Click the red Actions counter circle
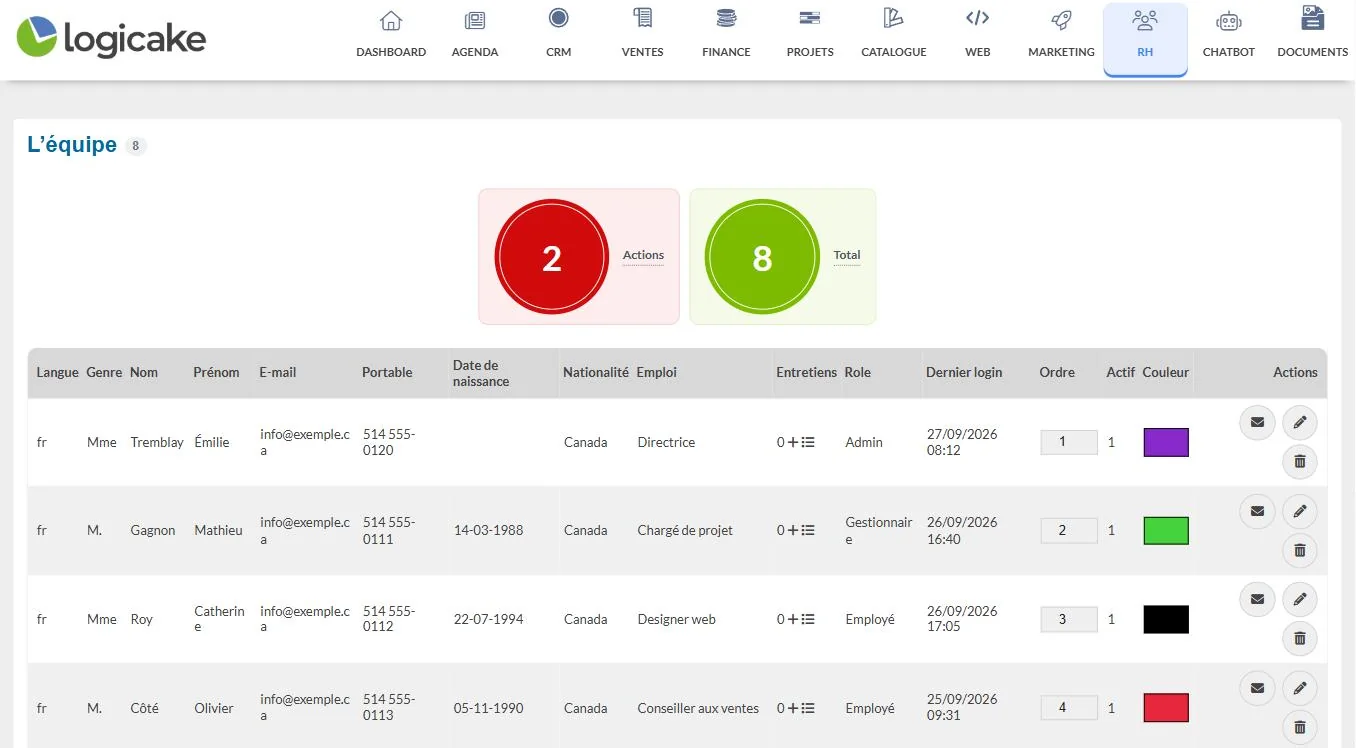Viewport: 1356px width, 748px height. (551, 258)
